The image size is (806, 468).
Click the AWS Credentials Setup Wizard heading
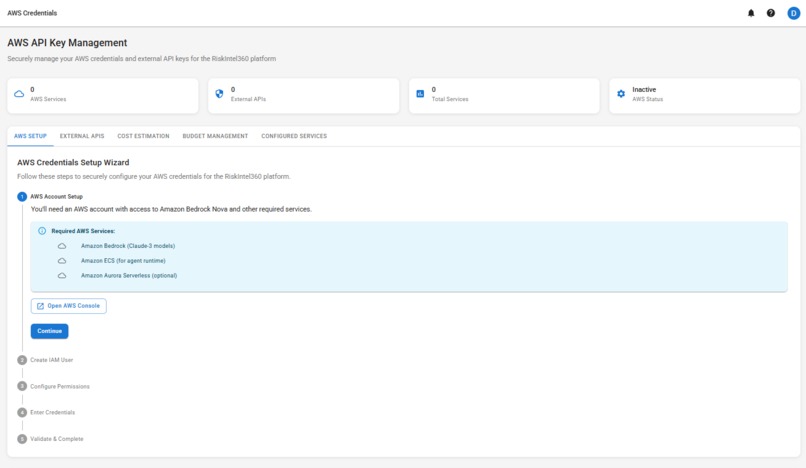73,163
